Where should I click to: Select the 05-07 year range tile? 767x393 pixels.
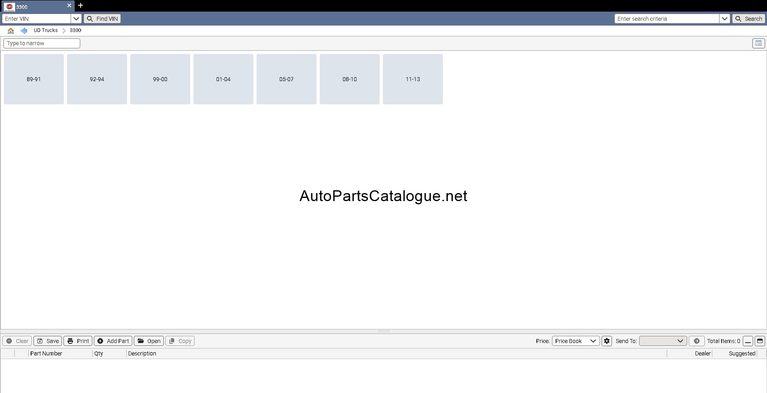(286, 79)
